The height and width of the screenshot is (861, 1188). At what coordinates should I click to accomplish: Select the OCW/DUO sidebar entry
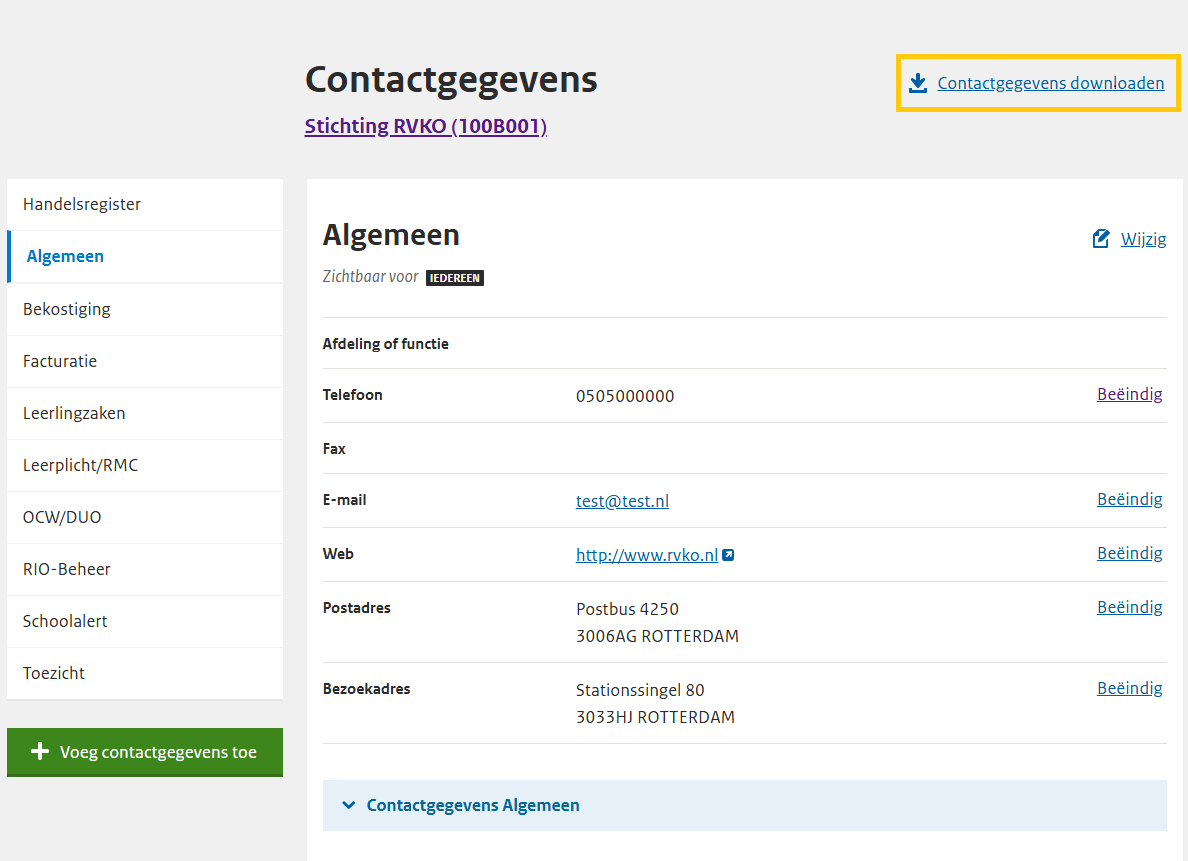pos(64,517)
